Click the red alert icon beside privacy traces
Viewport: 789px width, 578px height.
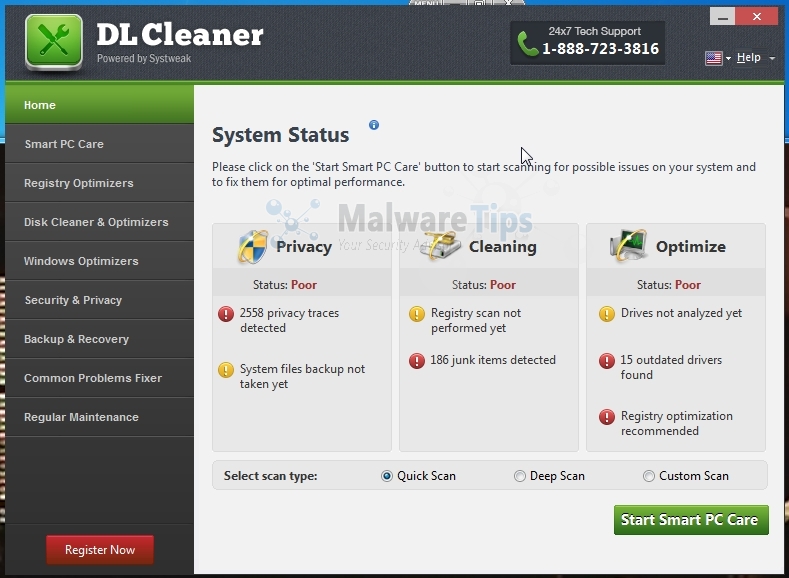click(226, 314)
